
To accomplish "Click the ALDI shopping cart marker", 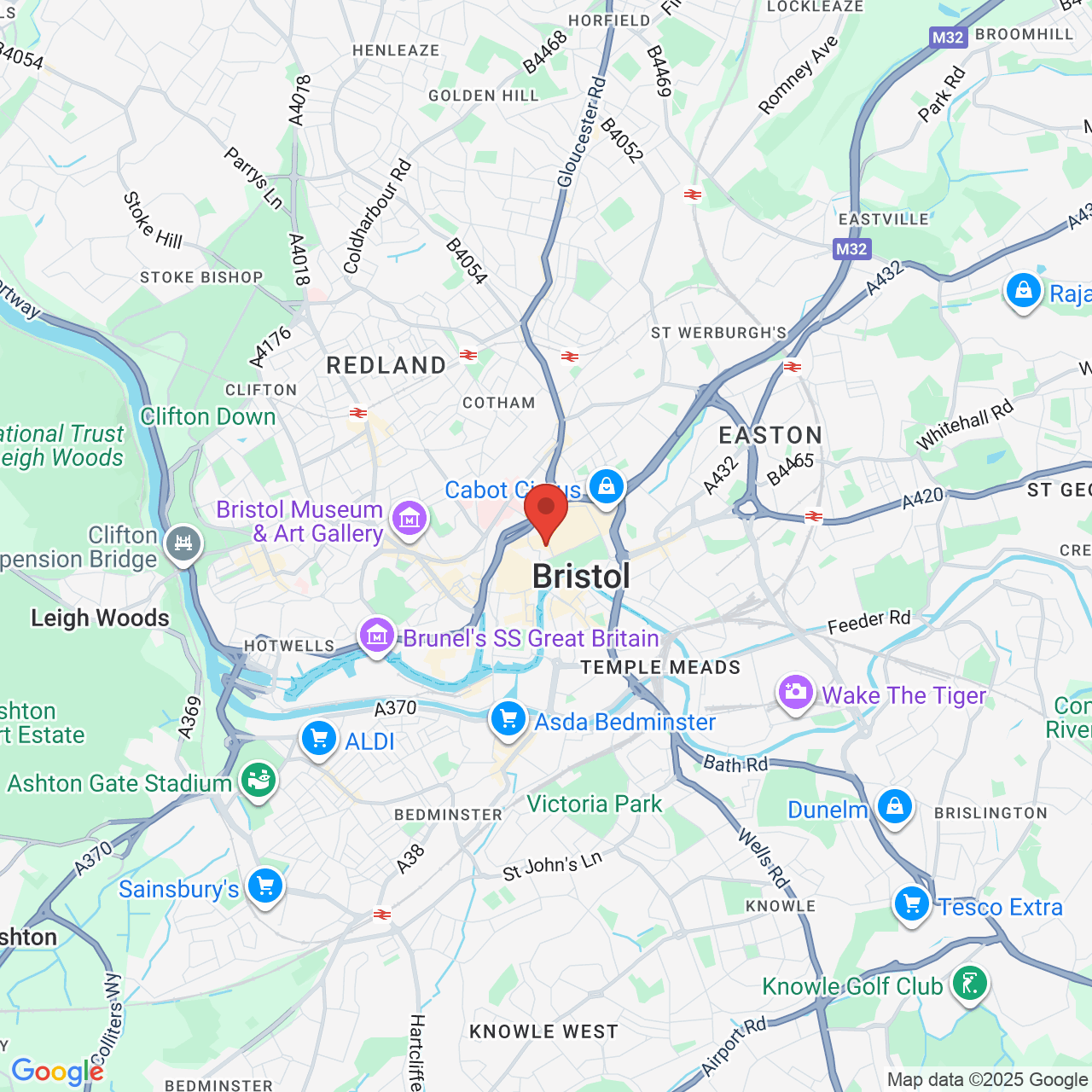I will pos(319,739).
